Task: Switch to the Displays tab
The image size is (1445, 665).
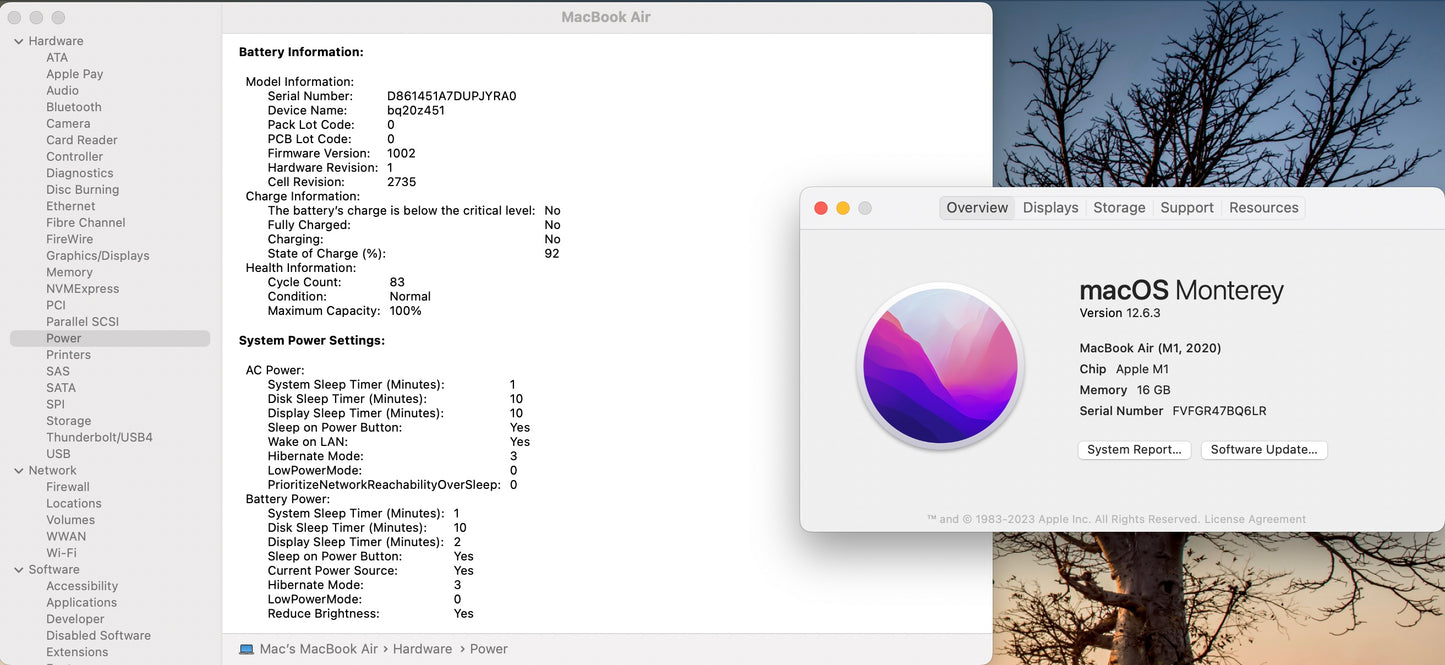Action: [1050, 208]
